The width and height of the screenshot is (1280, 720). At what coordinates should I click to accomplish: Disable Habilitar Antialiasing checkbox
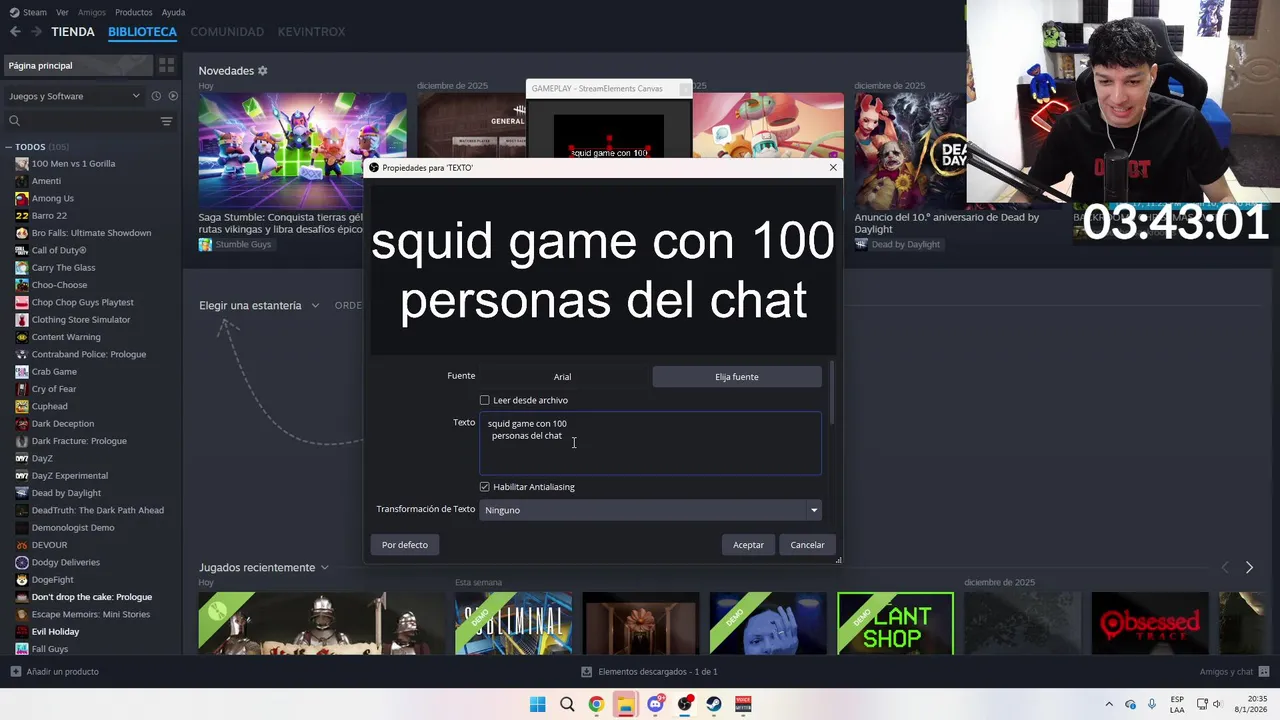click(485, 487)
